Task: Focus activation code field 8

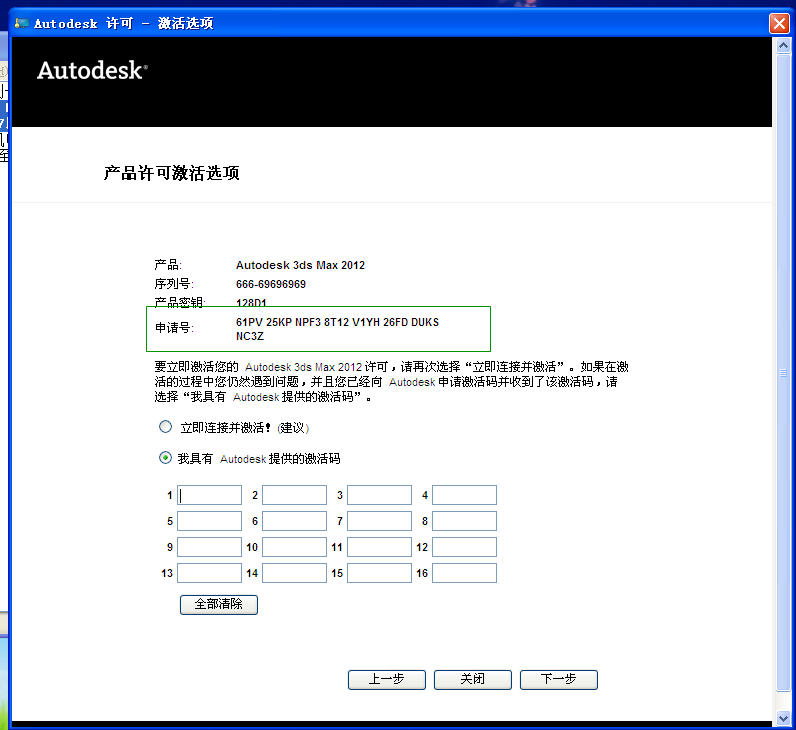Action: coord(465,521)
